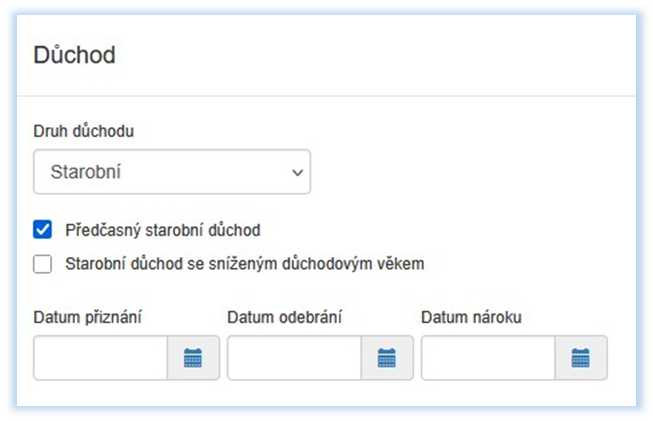Focus the Datum nároku date field

[488, 358]
